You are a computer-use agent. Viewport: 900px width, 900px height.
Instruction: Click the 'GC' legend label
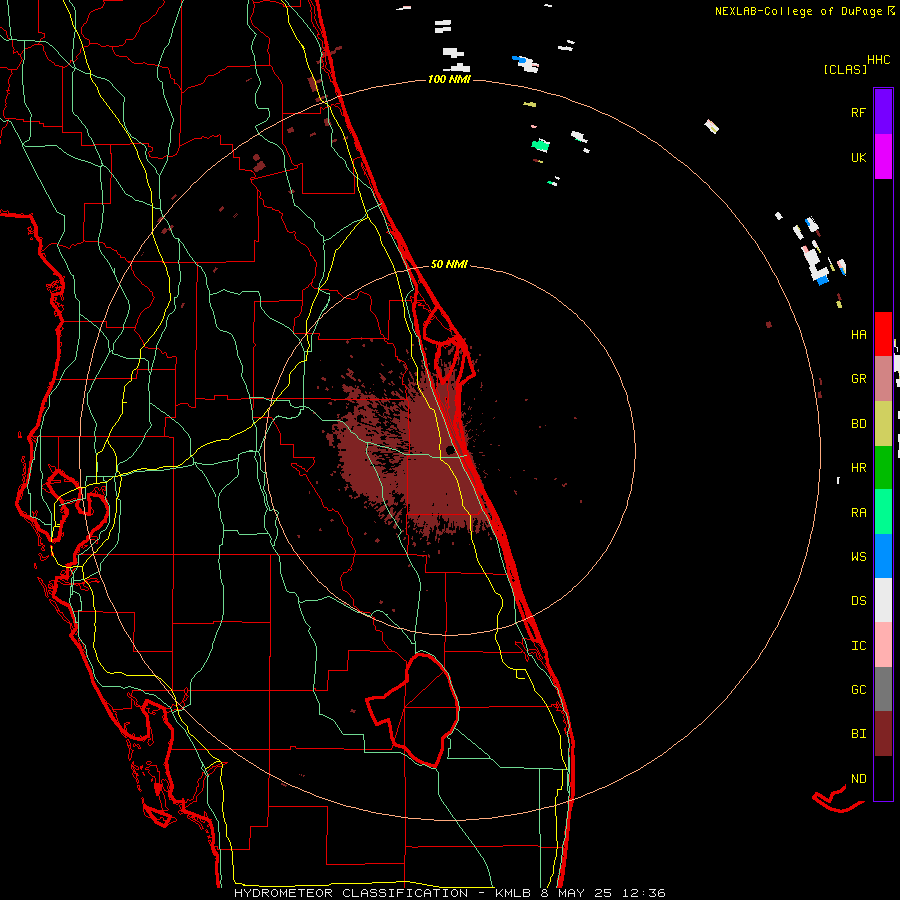click(858, 690)
